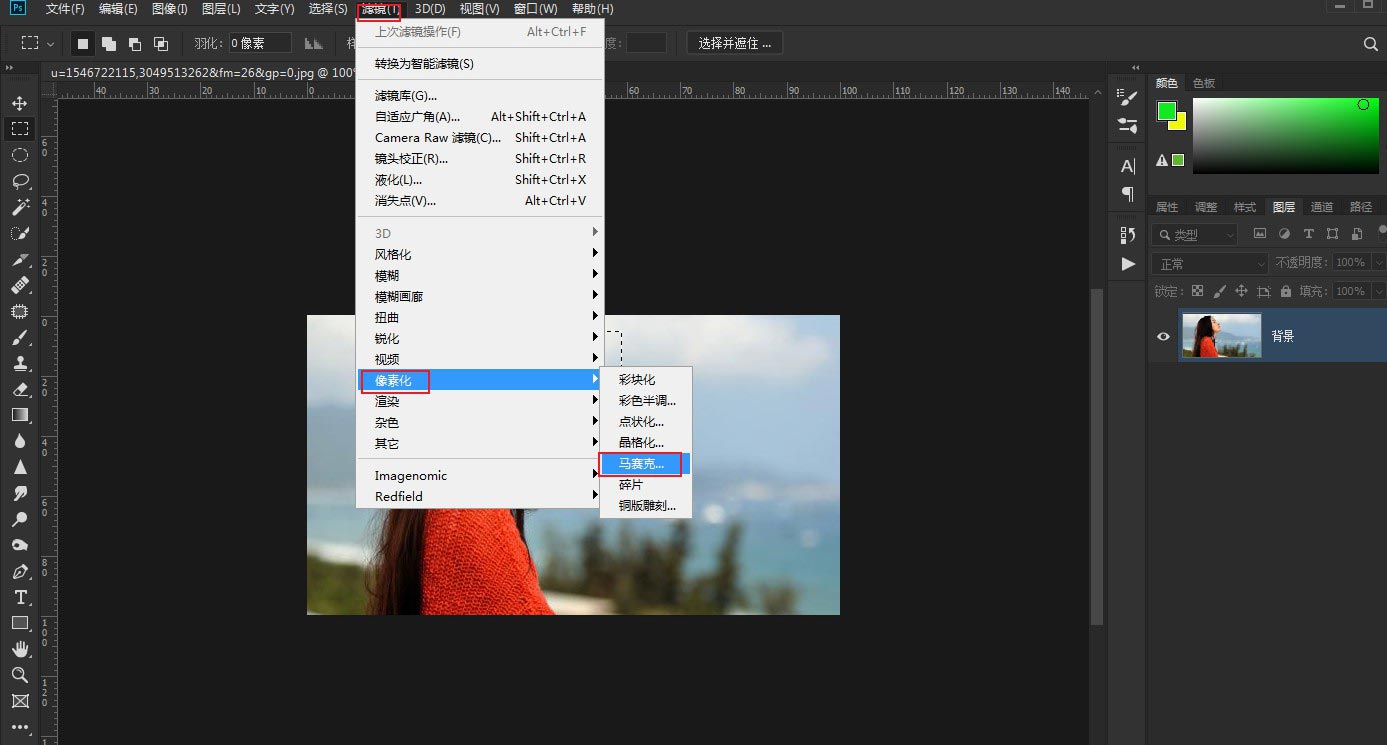The image size is (1387, 745).
Task: Select the Horizontal Type tool
Action: pos(20,595)
